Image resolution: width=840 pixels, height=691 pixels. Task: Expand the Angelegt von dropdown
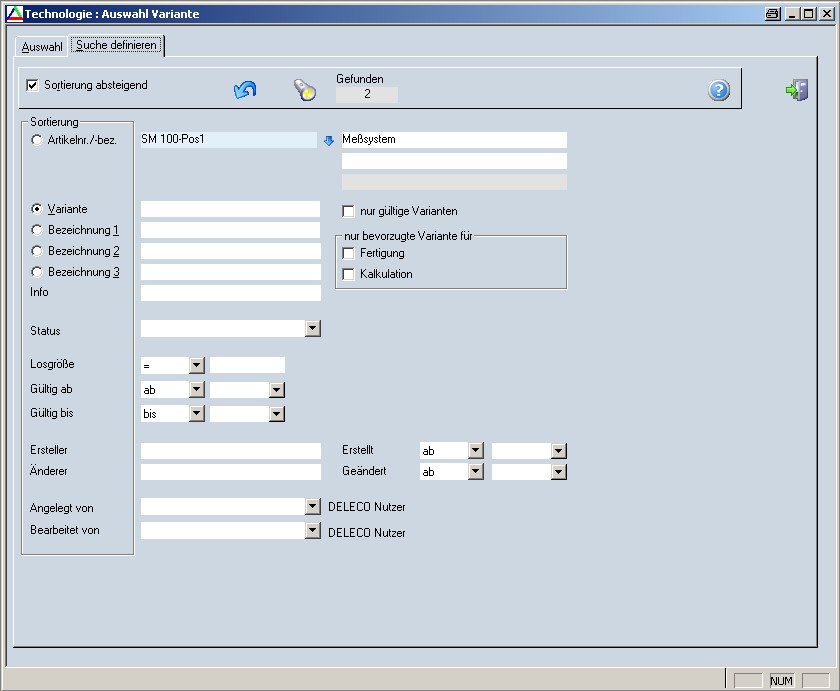tap(312, 507)
